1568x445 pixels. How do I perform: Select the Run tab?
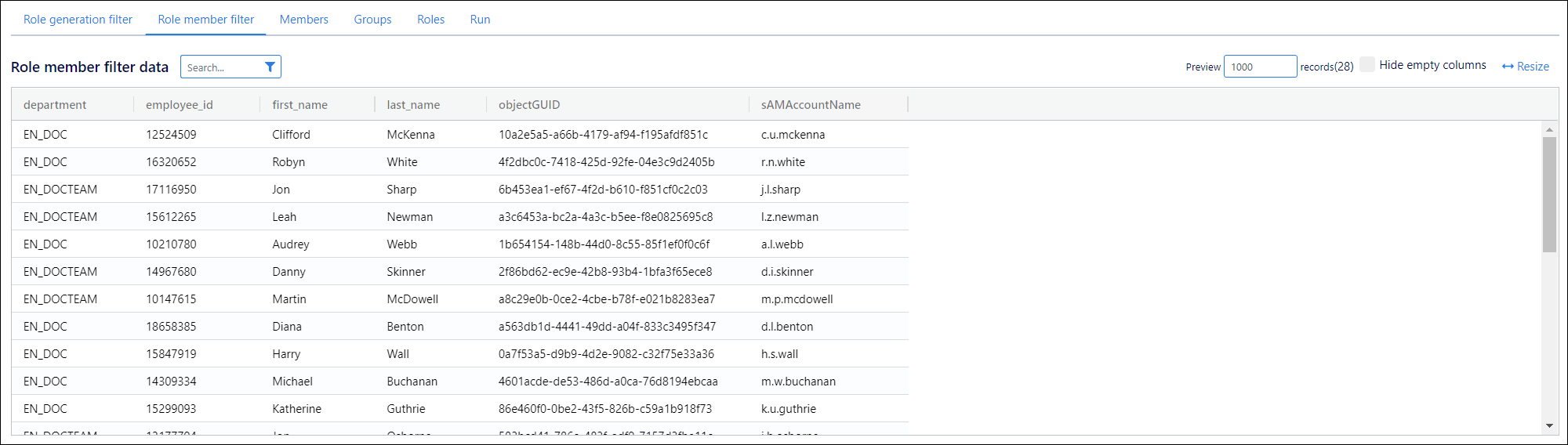(x=480, y=20)
